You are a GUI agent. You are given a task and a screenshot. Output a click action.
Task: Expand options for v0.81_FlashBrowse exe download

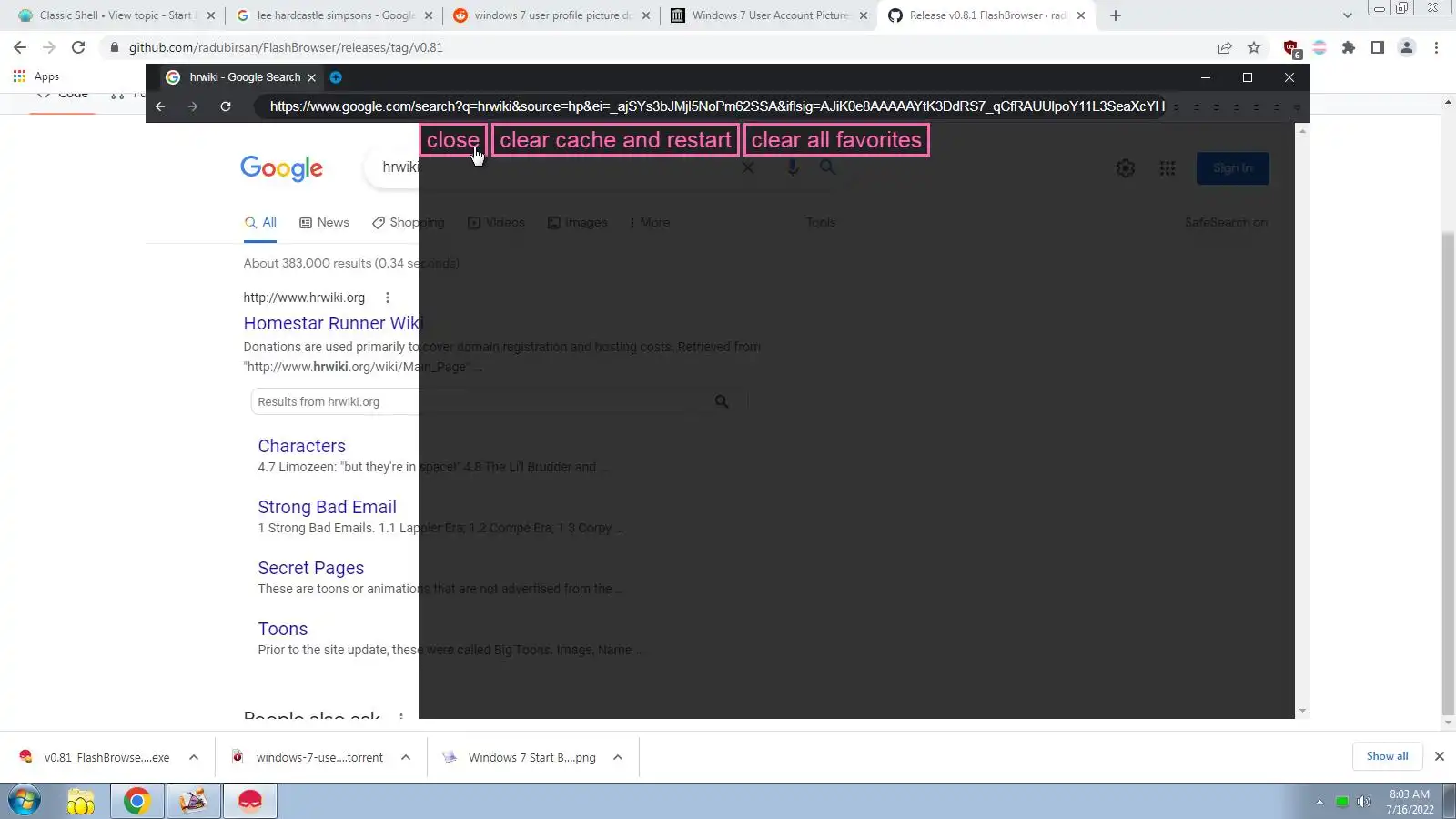point(194,757)
